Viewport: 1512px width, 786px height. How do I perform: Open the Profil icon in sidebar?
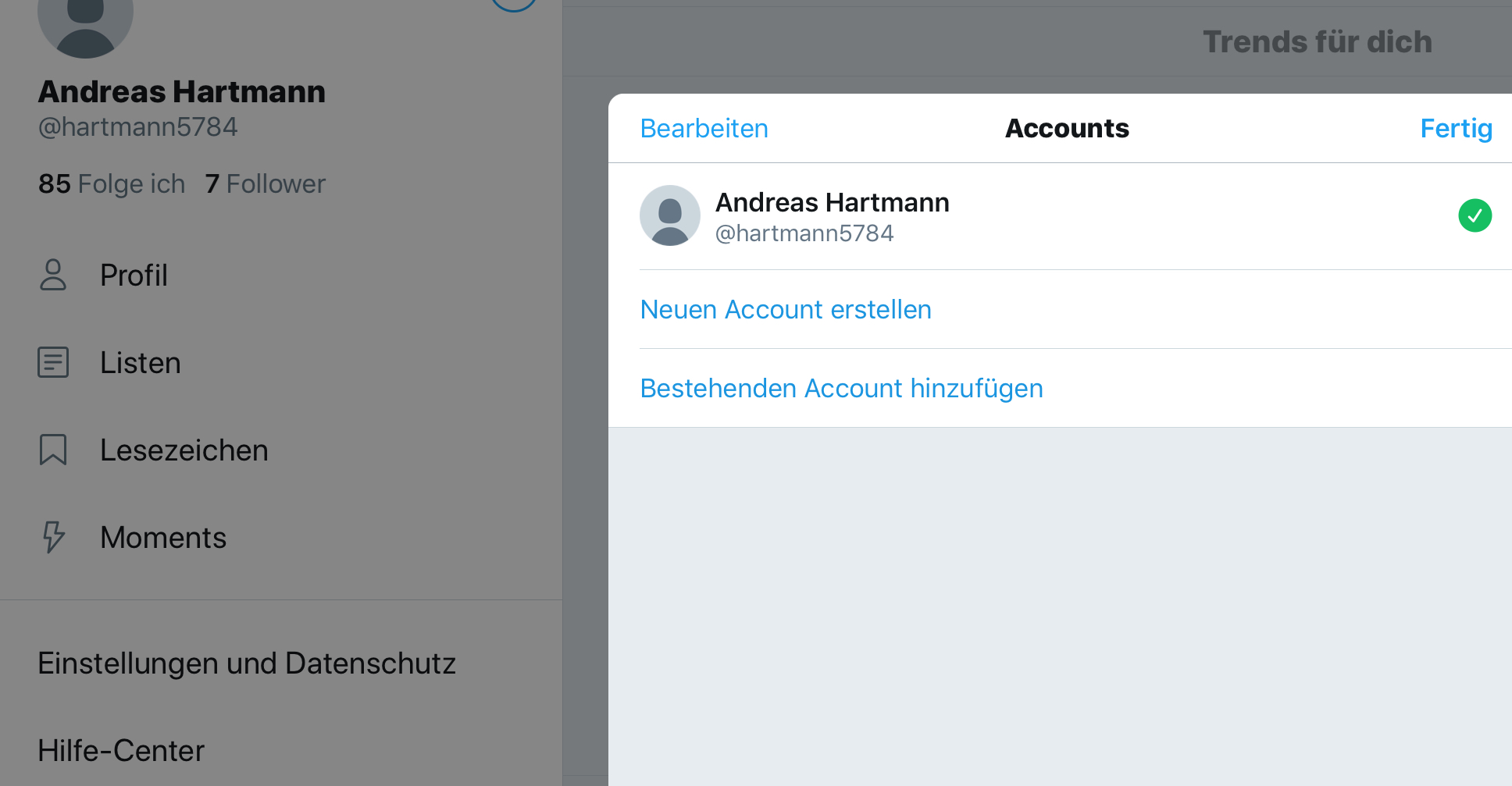(x=52, y=276)
